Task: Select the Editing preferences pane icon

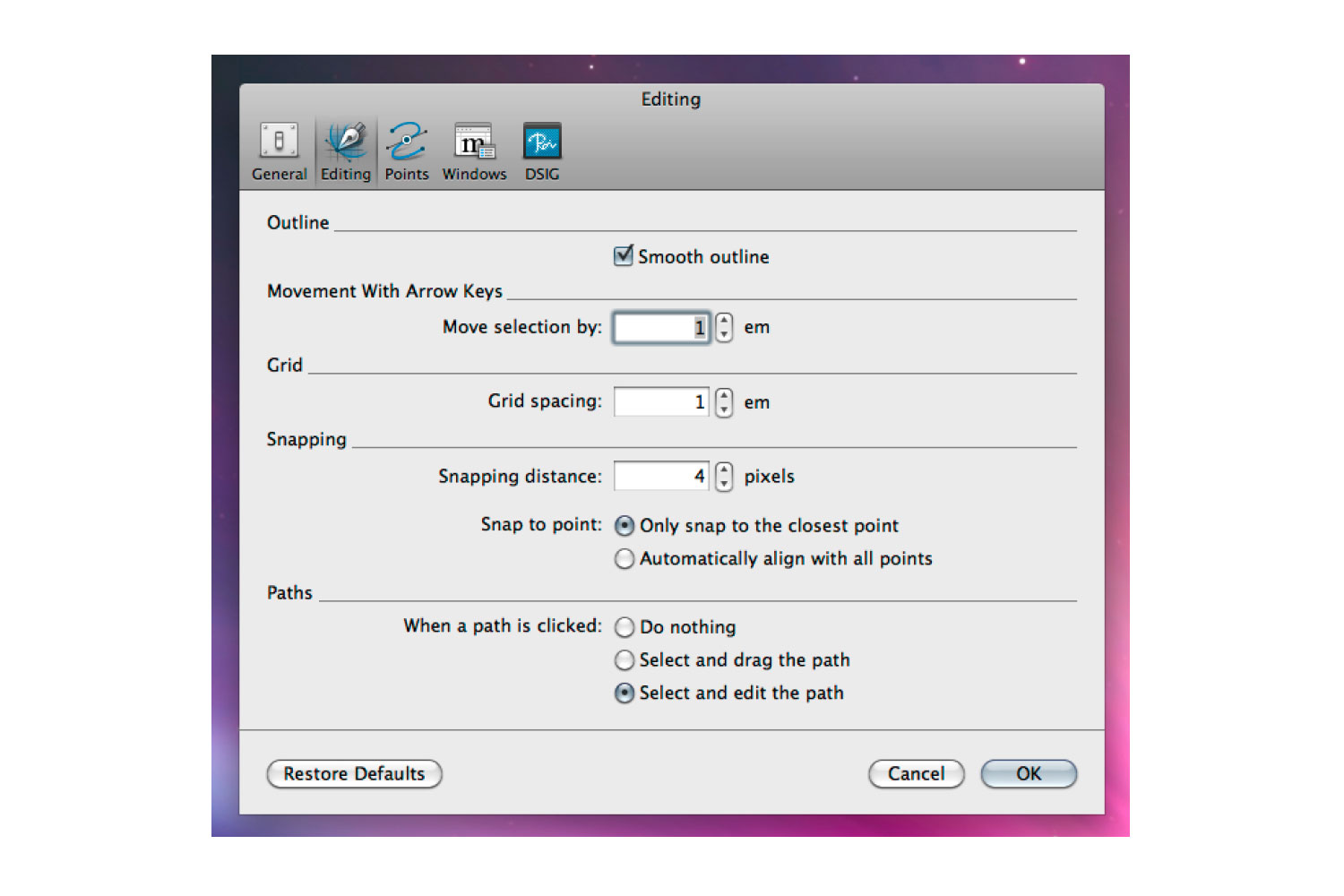Action: [346, 152]
